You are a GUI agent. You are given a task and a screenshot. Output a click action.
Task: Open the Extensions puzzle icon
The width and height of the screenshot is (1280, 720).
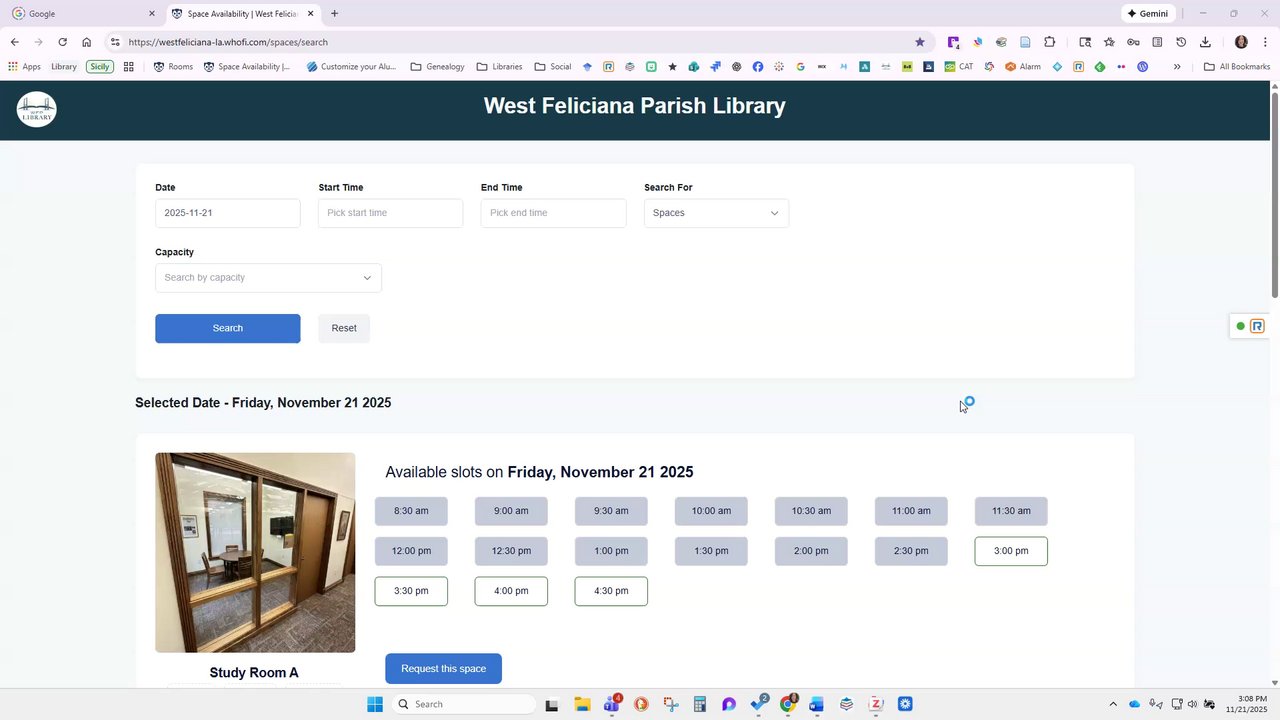1049,42
